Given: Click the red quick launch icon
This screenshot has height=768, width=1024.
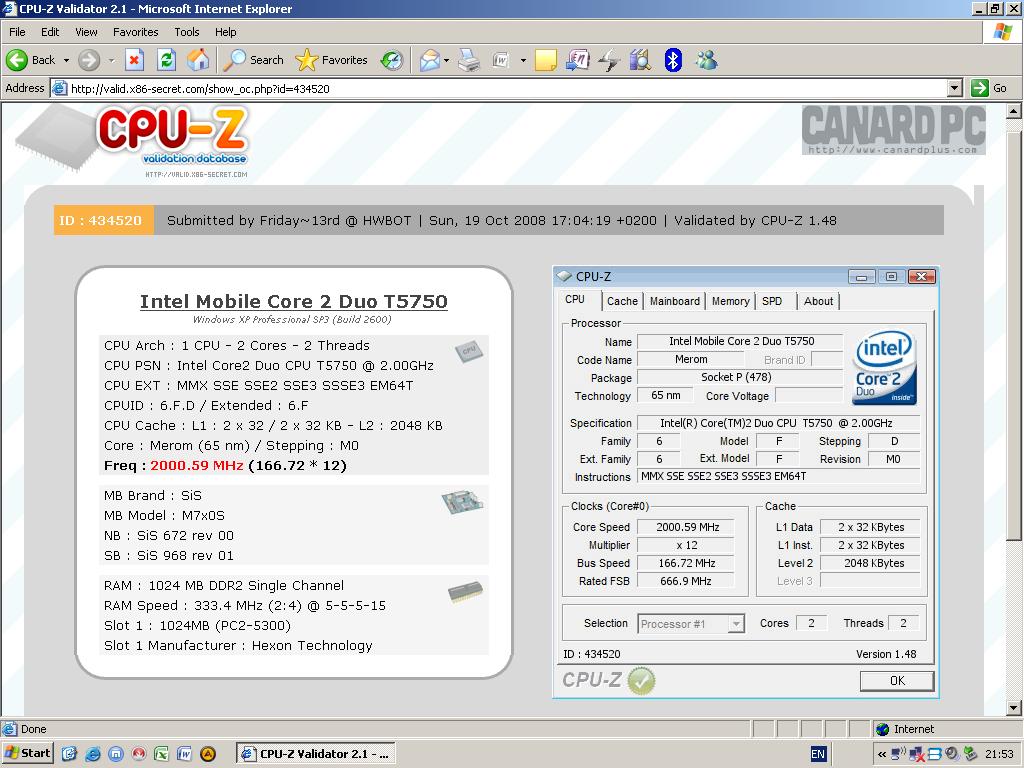Looking at the screenshot, I should point(138,754).
